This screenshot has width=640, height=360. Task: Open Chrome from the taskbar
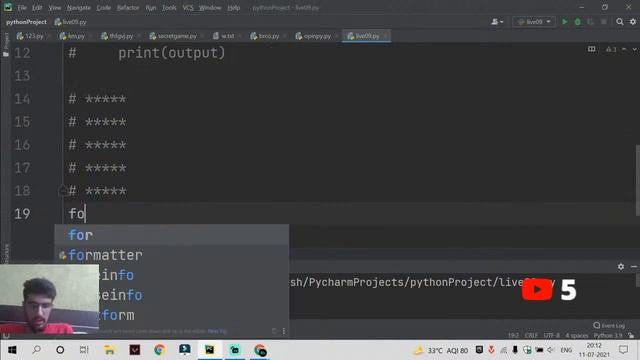point(160,350)
